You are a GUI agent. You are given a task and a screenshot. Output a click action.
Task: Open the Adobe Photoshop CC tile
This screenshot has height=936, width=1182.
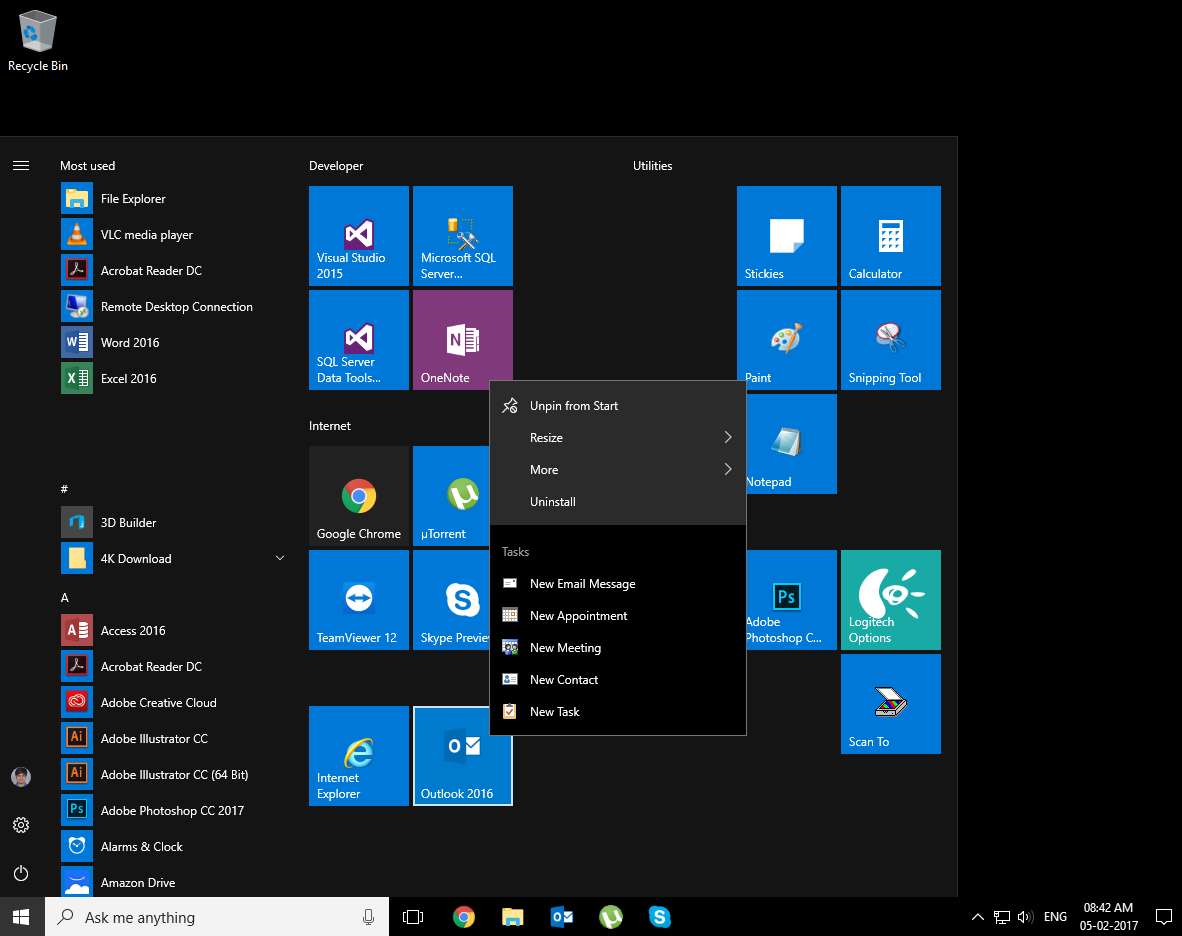[792, 600]
